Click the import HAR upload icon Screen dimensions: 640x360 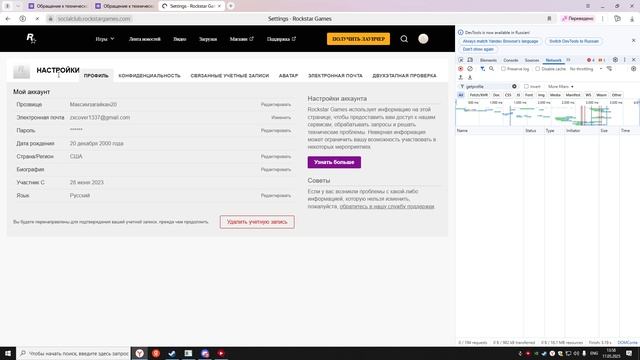click(x=461, y=77)
